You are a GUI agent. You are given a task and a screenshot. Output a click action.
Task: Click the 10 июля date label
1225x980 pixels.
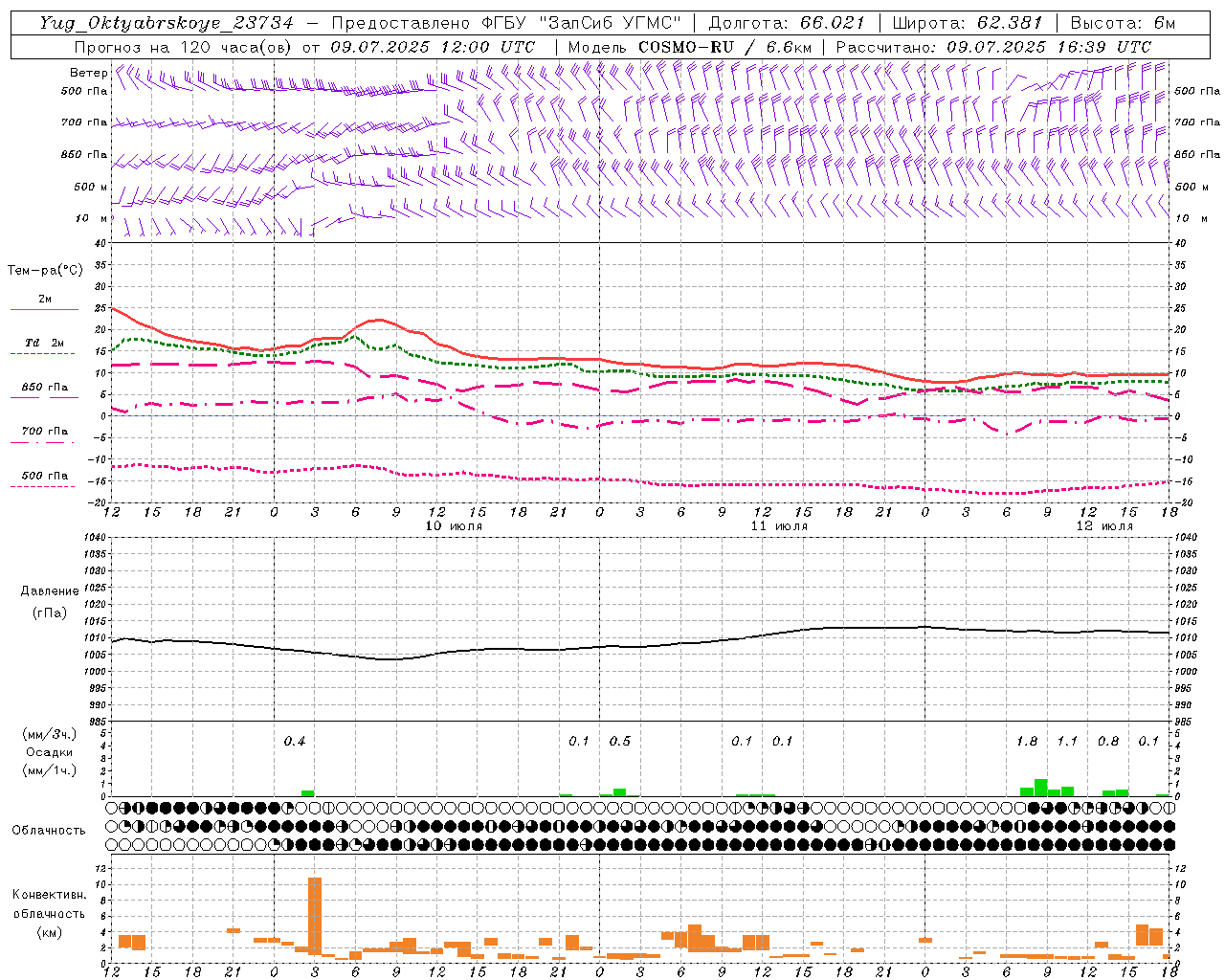coord(455,526)
